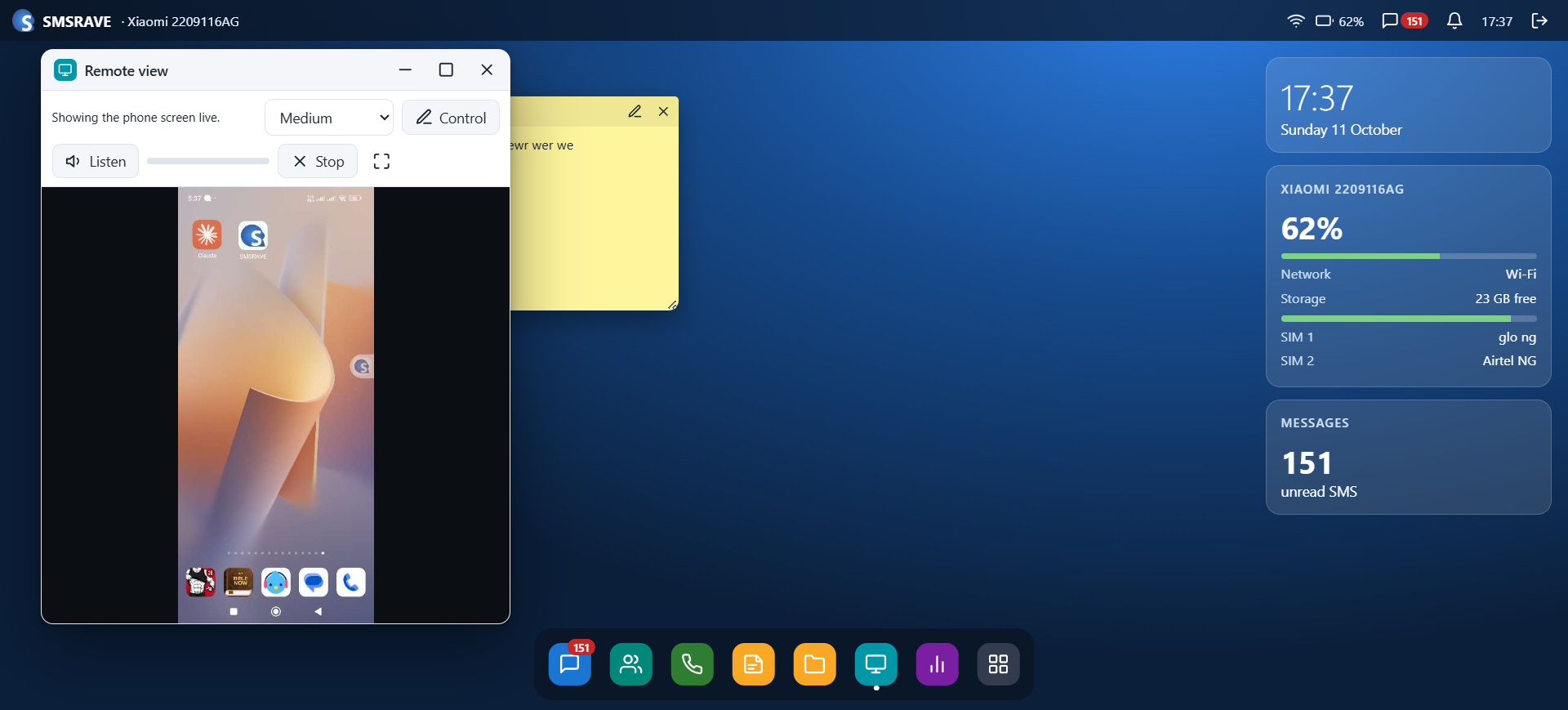Click the notification bell in top bar
Image resolution: width=1568 pixels, height=710 pixels.
(x=1454, y=21)
